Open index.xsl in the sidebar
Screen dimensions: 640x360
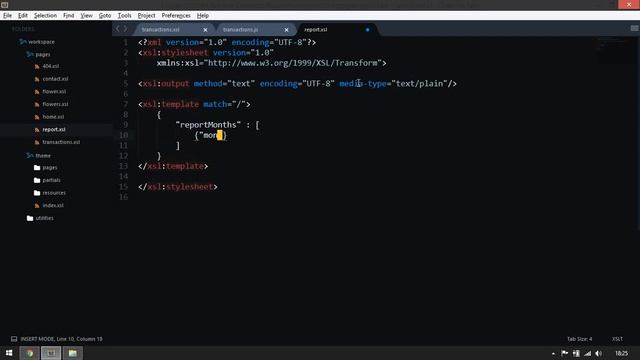[53, 205]
